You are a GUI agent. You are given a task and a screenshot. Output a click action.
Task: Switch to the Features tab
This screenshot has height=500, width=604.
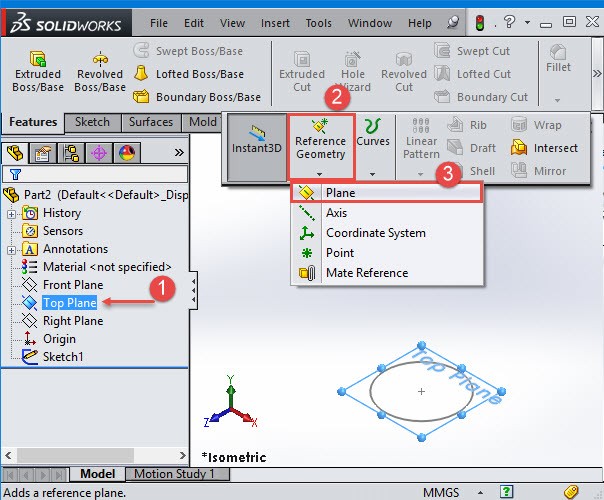coord(33,122)
